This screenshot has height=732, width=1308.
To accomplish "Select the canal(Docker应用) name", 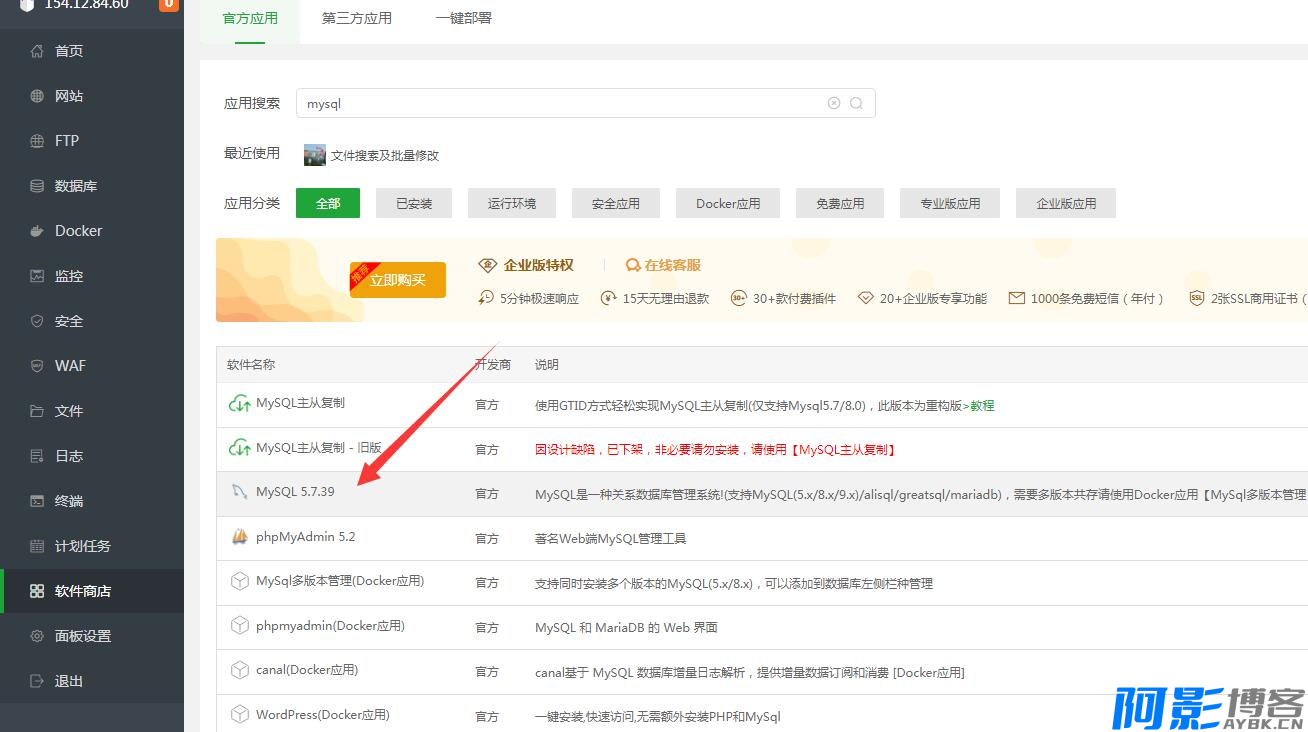I will [307, 670].
